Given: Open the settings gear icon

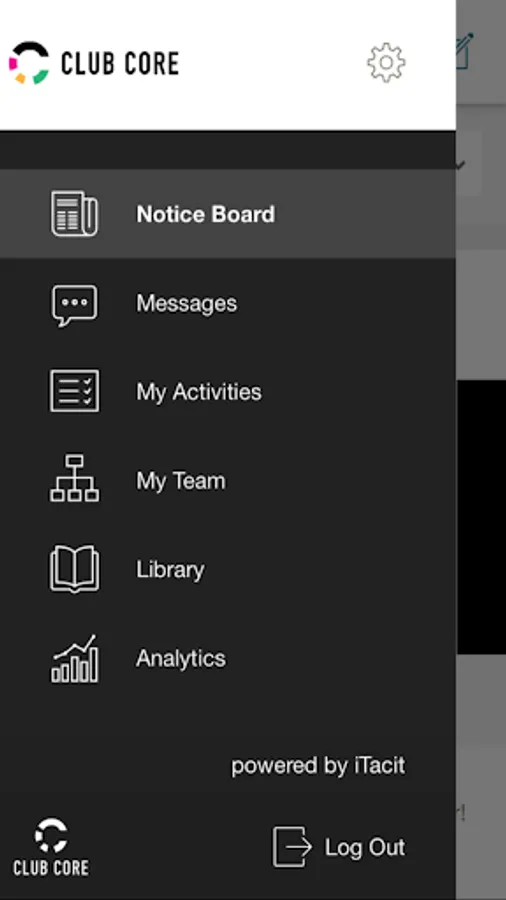Looking at the screenshot, I should pos(386,63).
